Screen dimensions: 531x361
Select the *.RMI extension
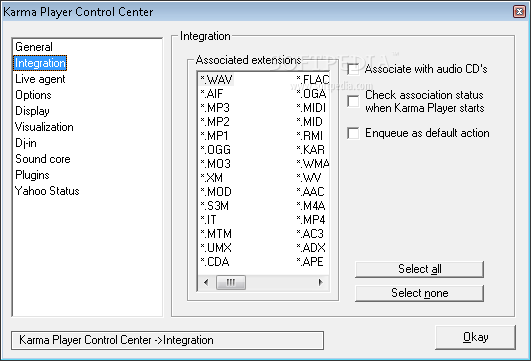tap(310, 136)
